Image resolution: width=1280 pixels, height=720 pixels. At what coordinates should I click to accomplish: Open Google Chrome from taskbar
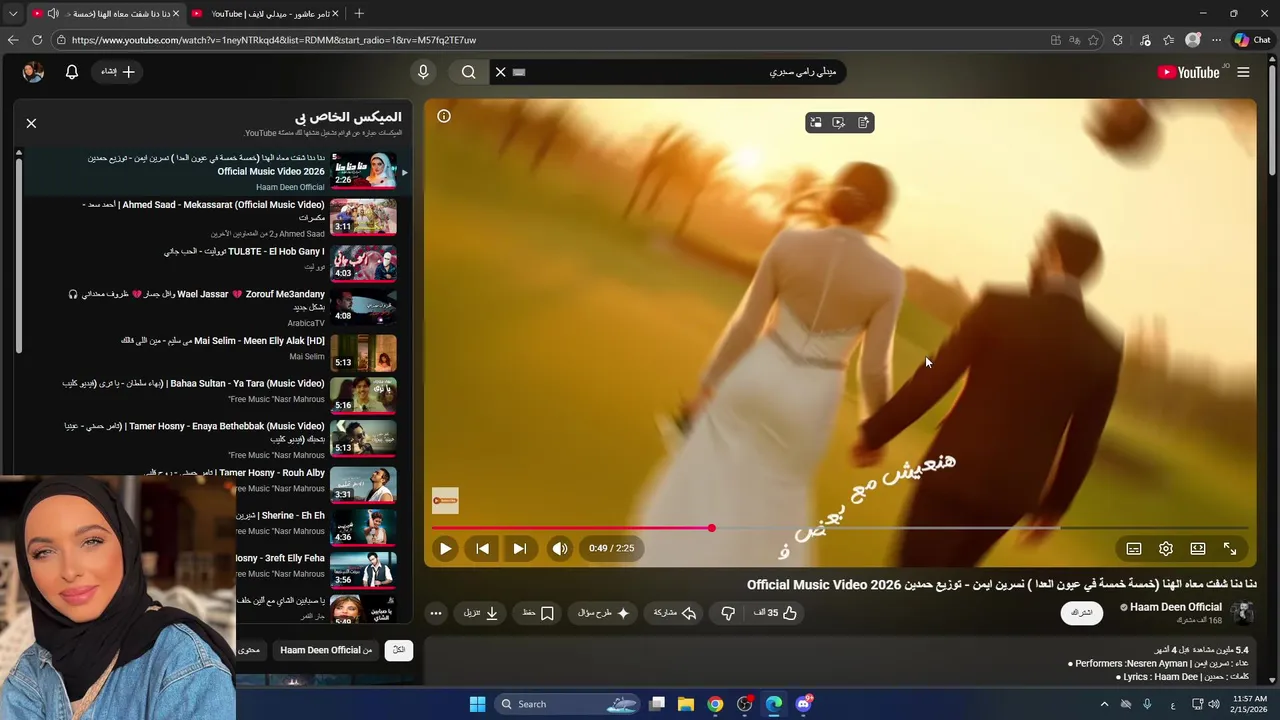(715, 704)
